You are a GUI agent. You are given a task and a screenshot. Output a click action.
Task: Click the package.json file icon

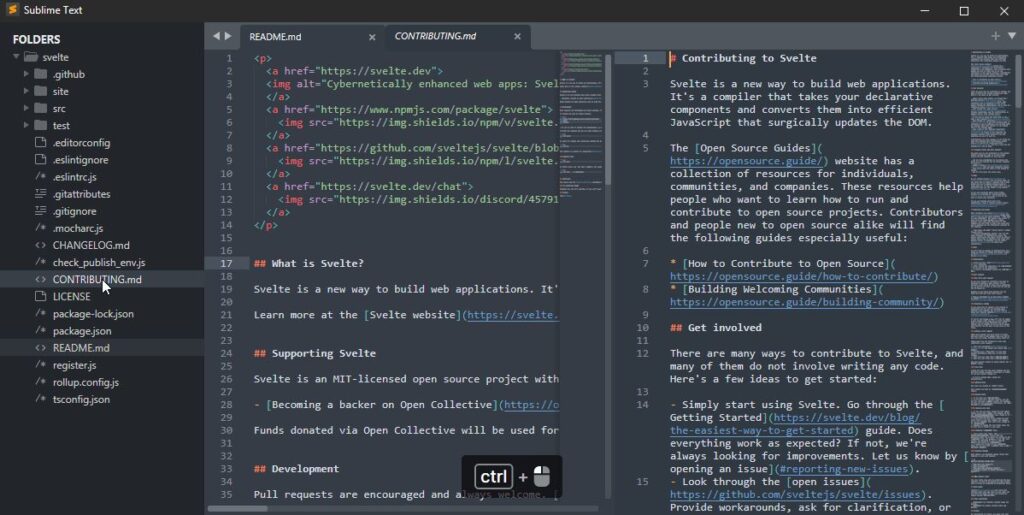click(x=40, y=331)
